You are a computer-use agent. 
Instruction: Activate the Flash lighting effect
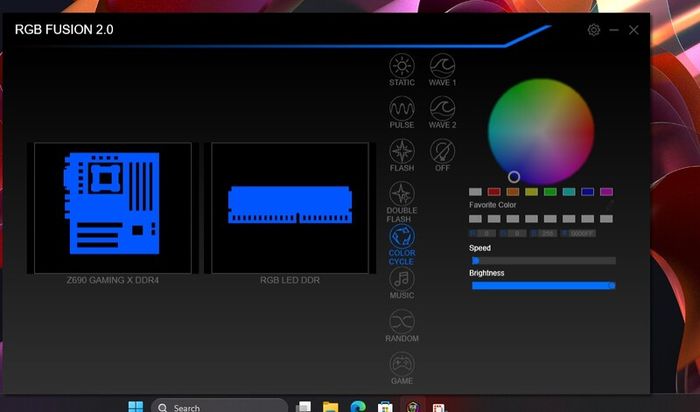coord(402,155)
